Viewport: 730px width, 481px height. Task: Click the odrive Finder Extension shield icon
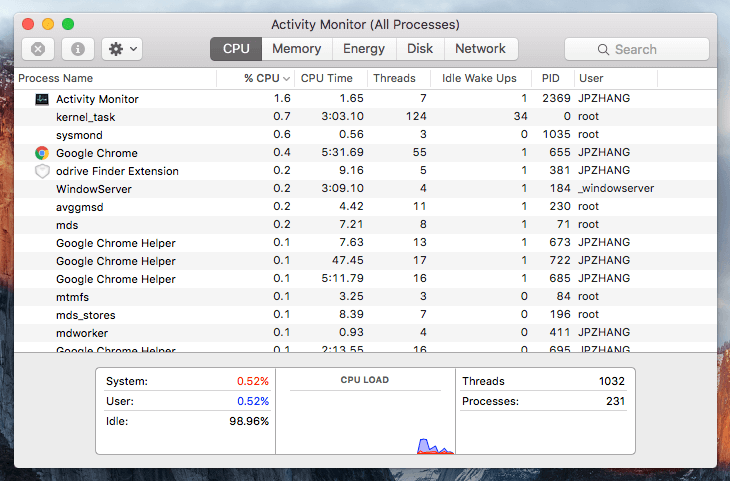click(x=42, y=171)
